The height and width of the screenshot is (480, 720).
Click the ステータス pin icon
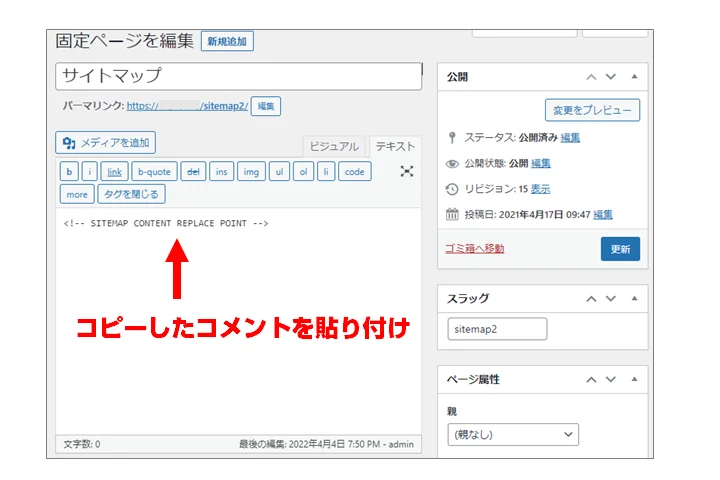(452, 137)
